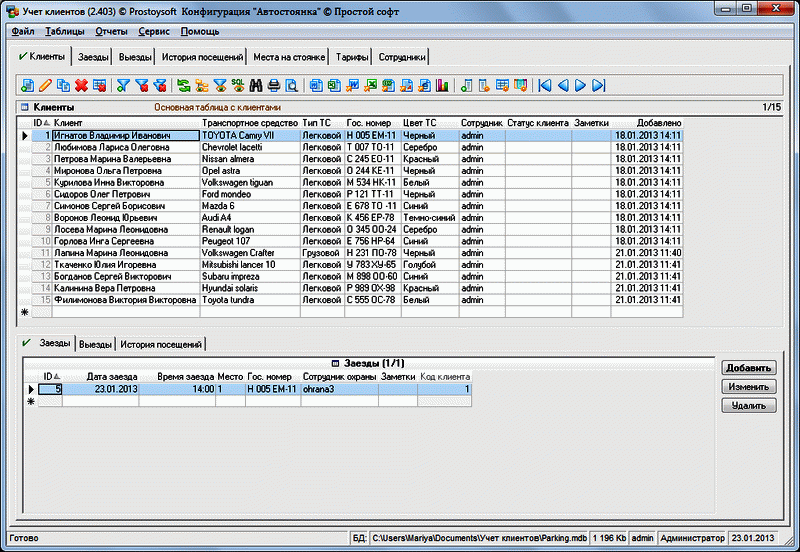This screenshot has width=800, height=552.
Task: Open the Таблицы menu
Action: click(65, 31)
